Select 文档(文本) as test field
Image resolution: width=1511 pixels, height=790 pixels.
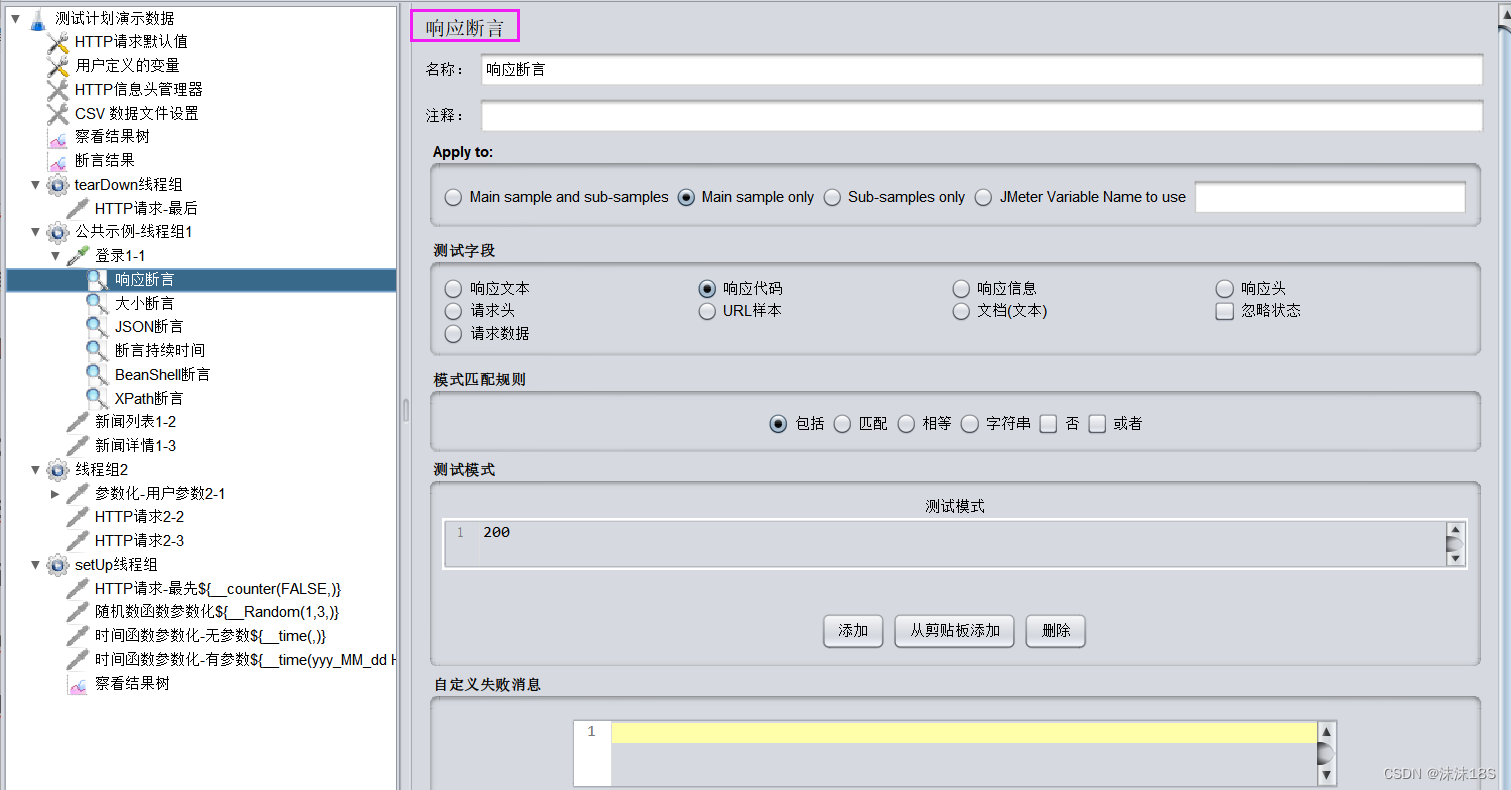961,311
